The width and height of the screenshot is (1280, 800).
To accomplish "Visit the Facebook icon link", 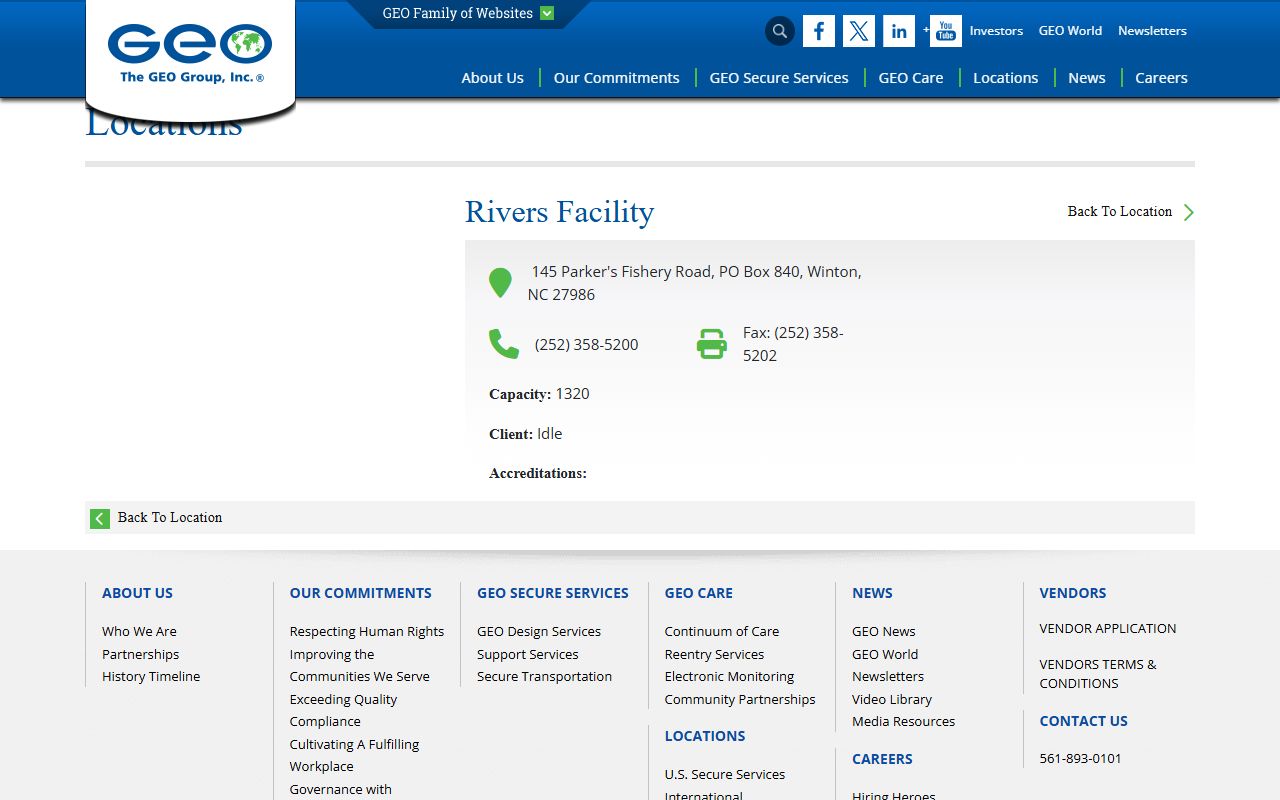I will click(x=819, y=31).
